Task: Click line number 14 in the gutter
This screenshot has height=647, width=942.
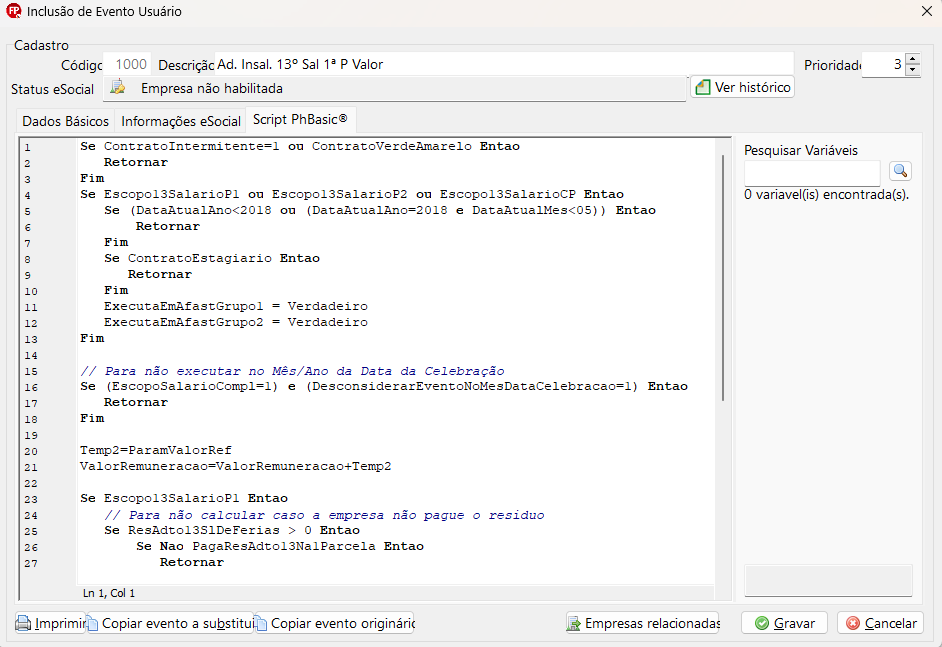Action: click(x=31, y=355)
